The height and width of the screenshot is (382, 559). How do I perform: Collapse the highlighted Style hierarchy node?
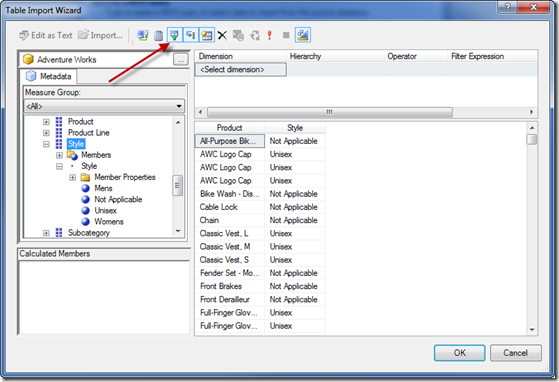(46, 144)
